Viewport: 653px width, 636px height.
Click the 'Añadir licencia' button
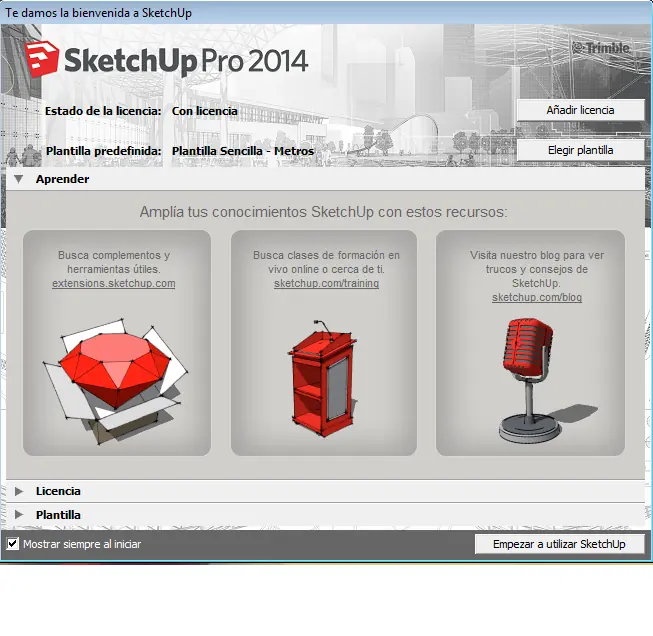[x=581, y=110]
